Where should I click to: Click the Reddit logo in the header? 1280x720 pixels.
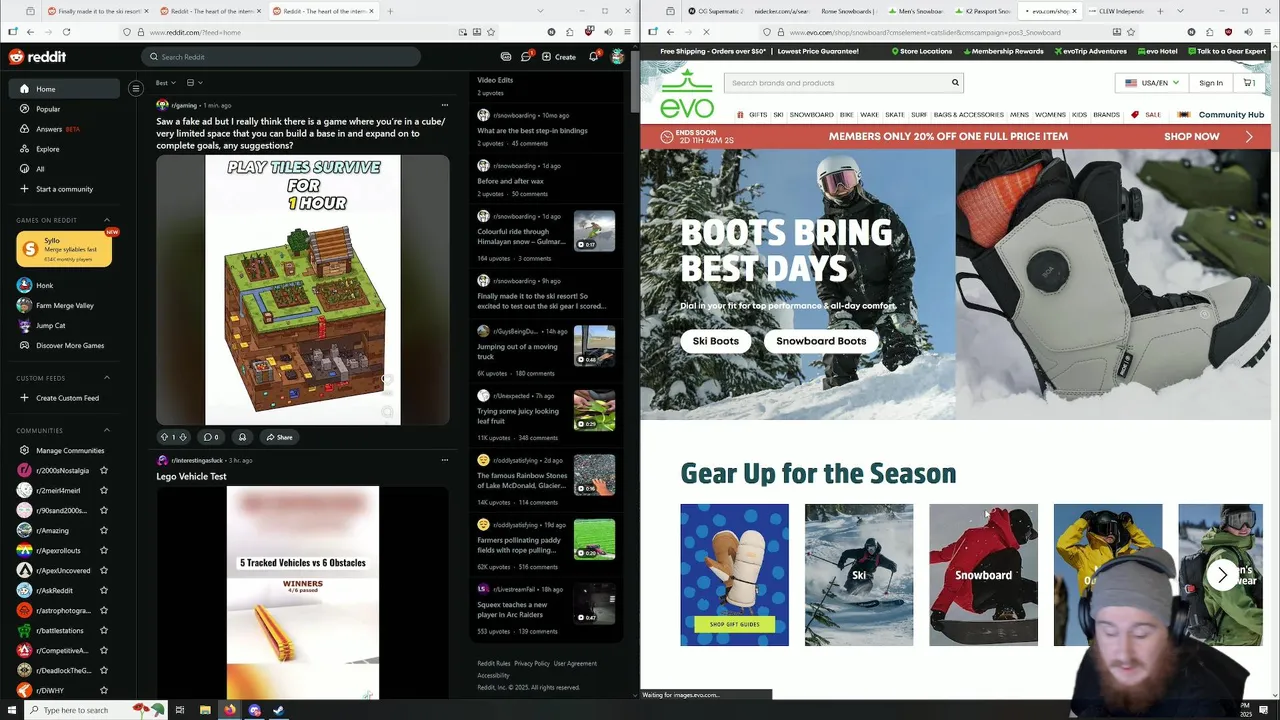coord(37,57)
